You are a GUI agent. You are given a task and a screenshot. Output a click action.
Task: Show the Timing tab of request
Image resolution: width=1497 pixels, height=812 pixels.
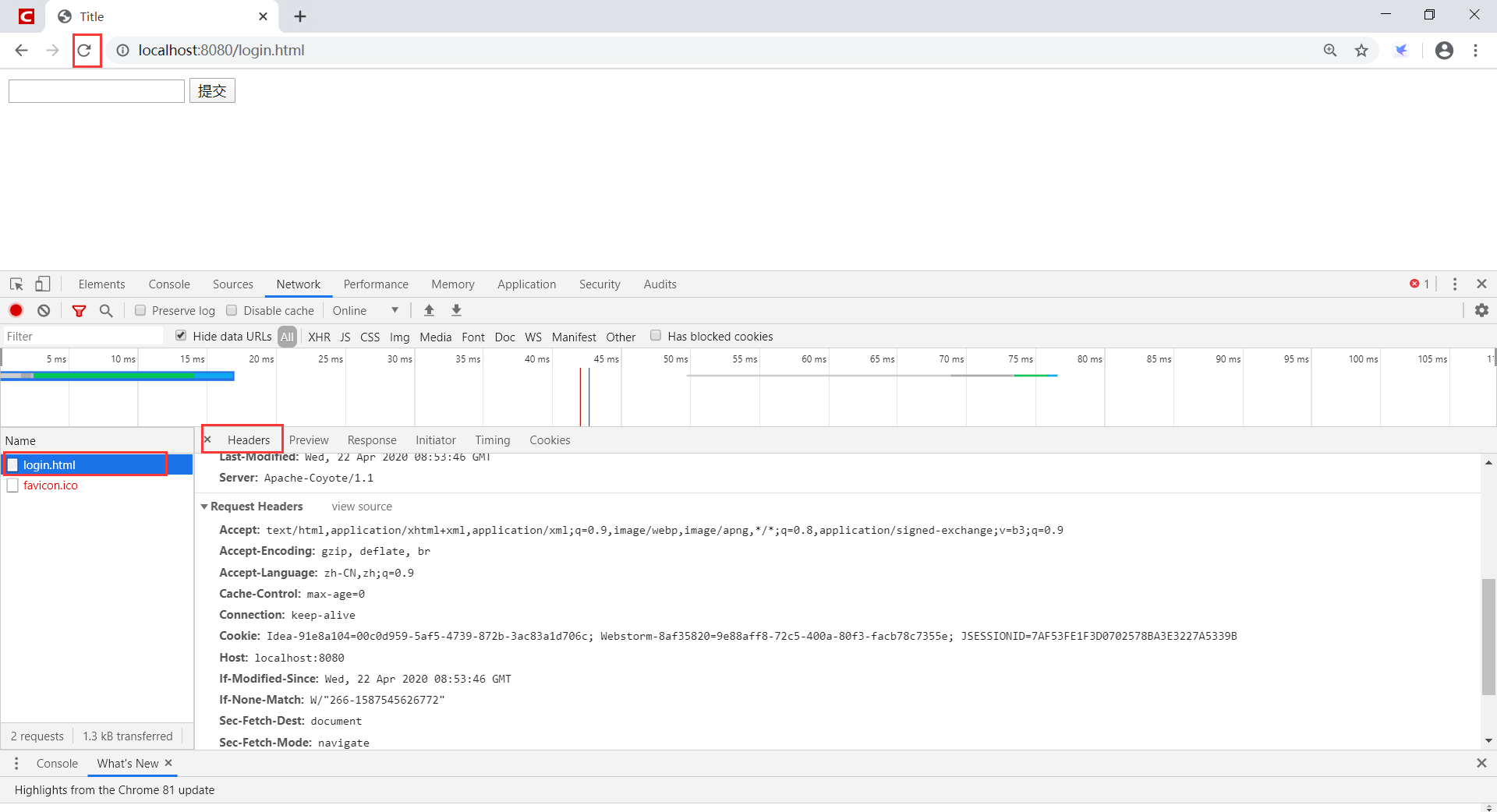[x=493, y=440]
